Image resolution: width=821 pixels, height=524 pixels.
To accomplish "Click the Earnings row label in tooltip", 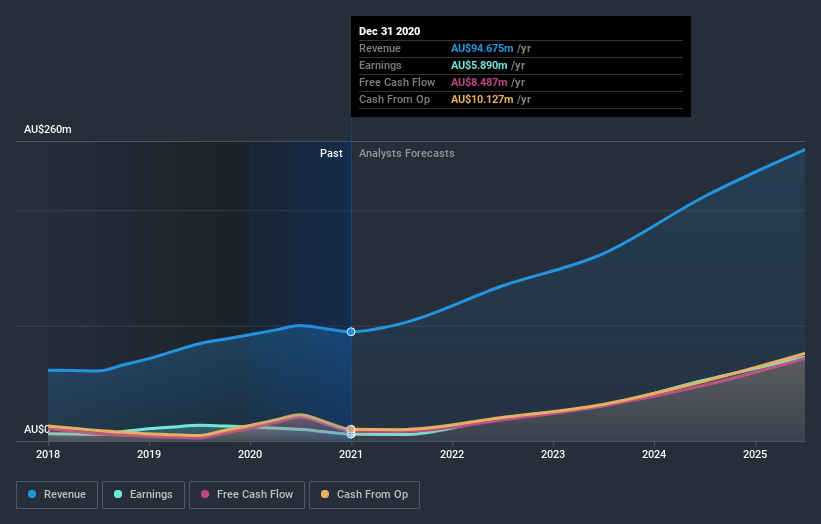I will tap(380, 65).
